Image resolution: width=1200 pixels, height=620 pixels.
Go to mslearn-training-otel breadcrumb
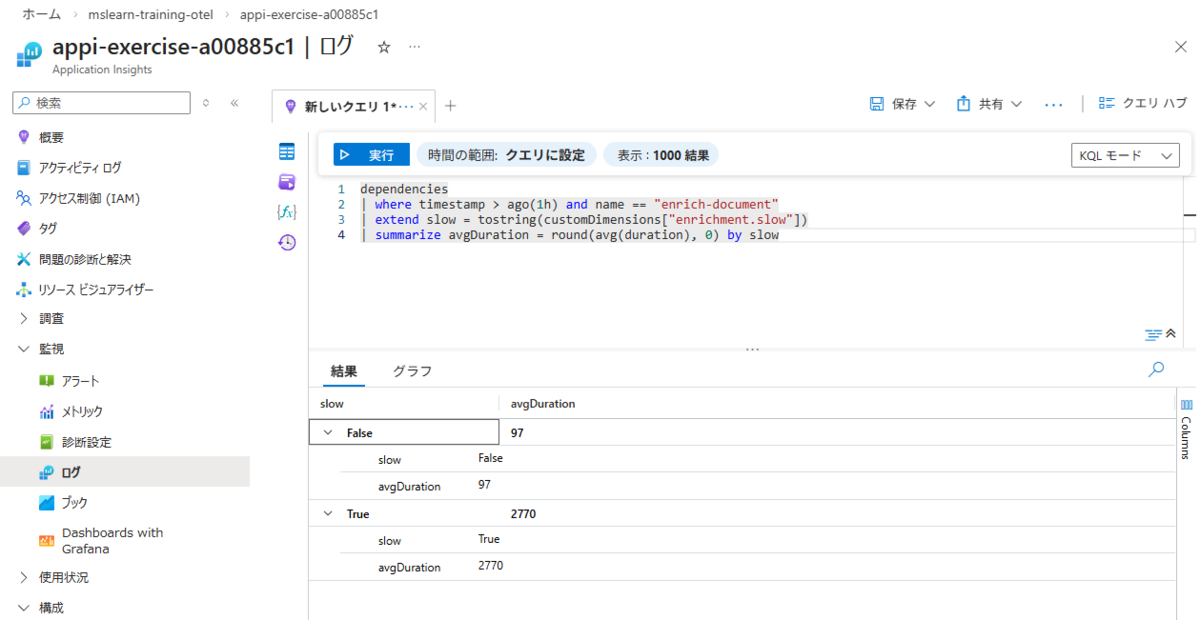pyautogui.click(x=150, y=15)
